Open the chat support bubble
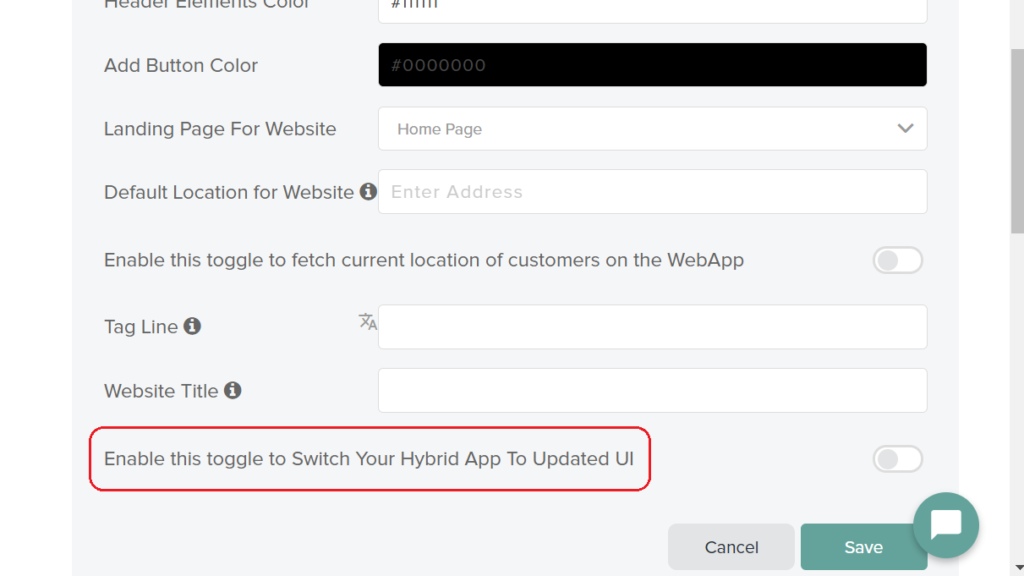This screenshot has width=1024, height=576. (945, 525)
